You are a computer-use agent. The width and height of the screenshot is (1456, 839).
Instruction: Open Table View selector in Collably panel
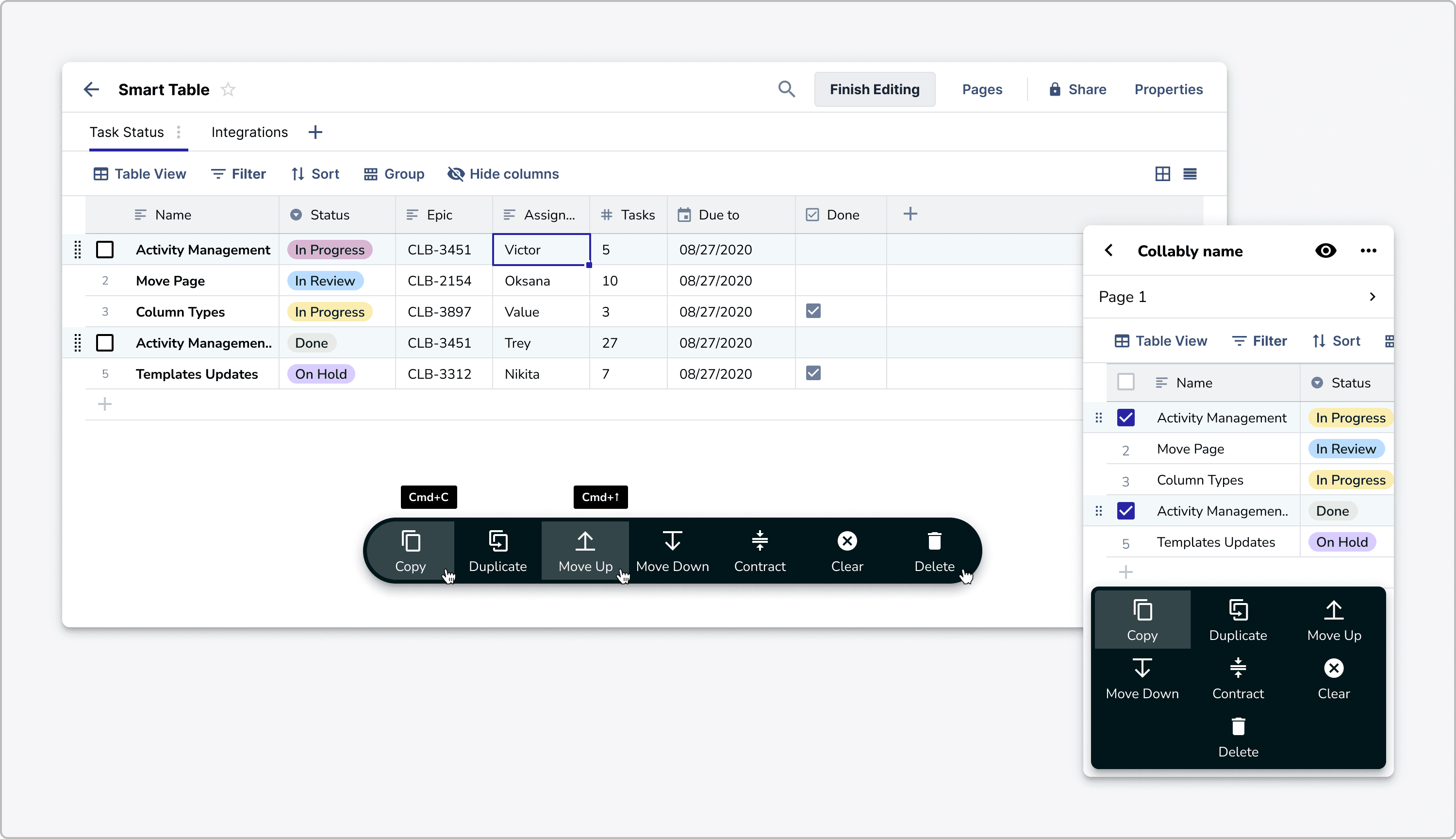coord(1160,341)
